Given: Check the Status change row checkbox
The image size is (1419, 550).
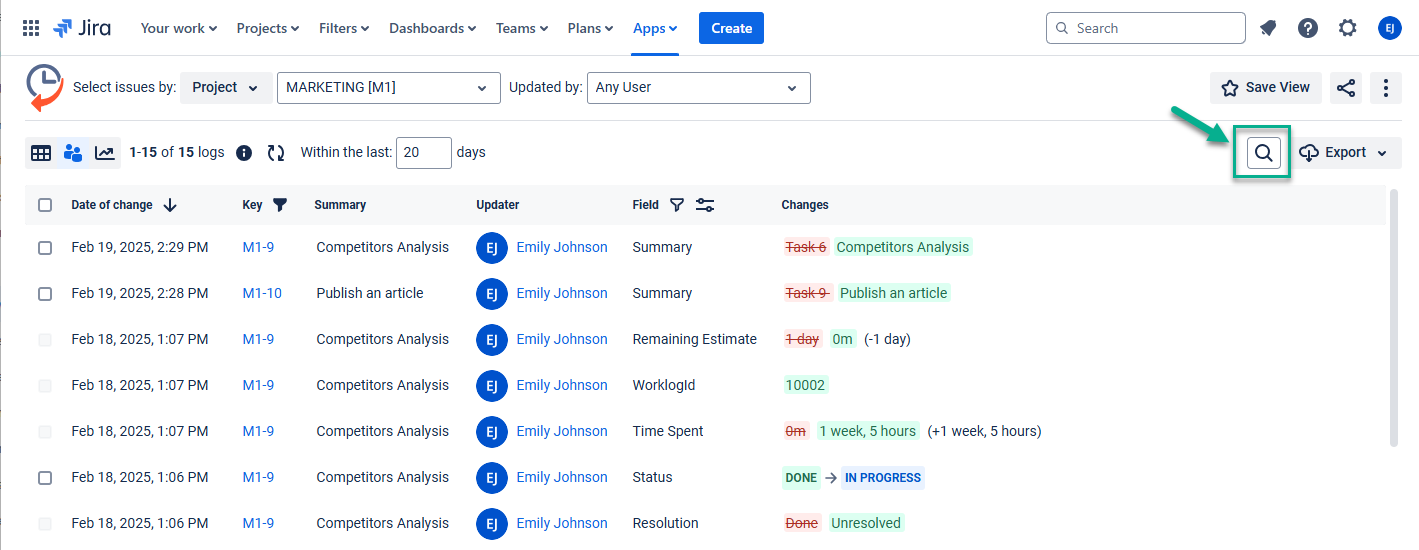Looking at the screenshot, I should click(x=45, y=478).
